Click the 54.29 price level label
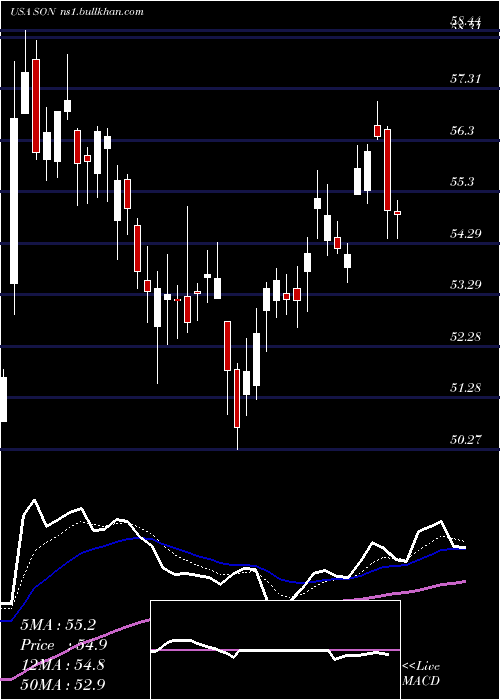 pyautogui.click(x=466, y=233)
